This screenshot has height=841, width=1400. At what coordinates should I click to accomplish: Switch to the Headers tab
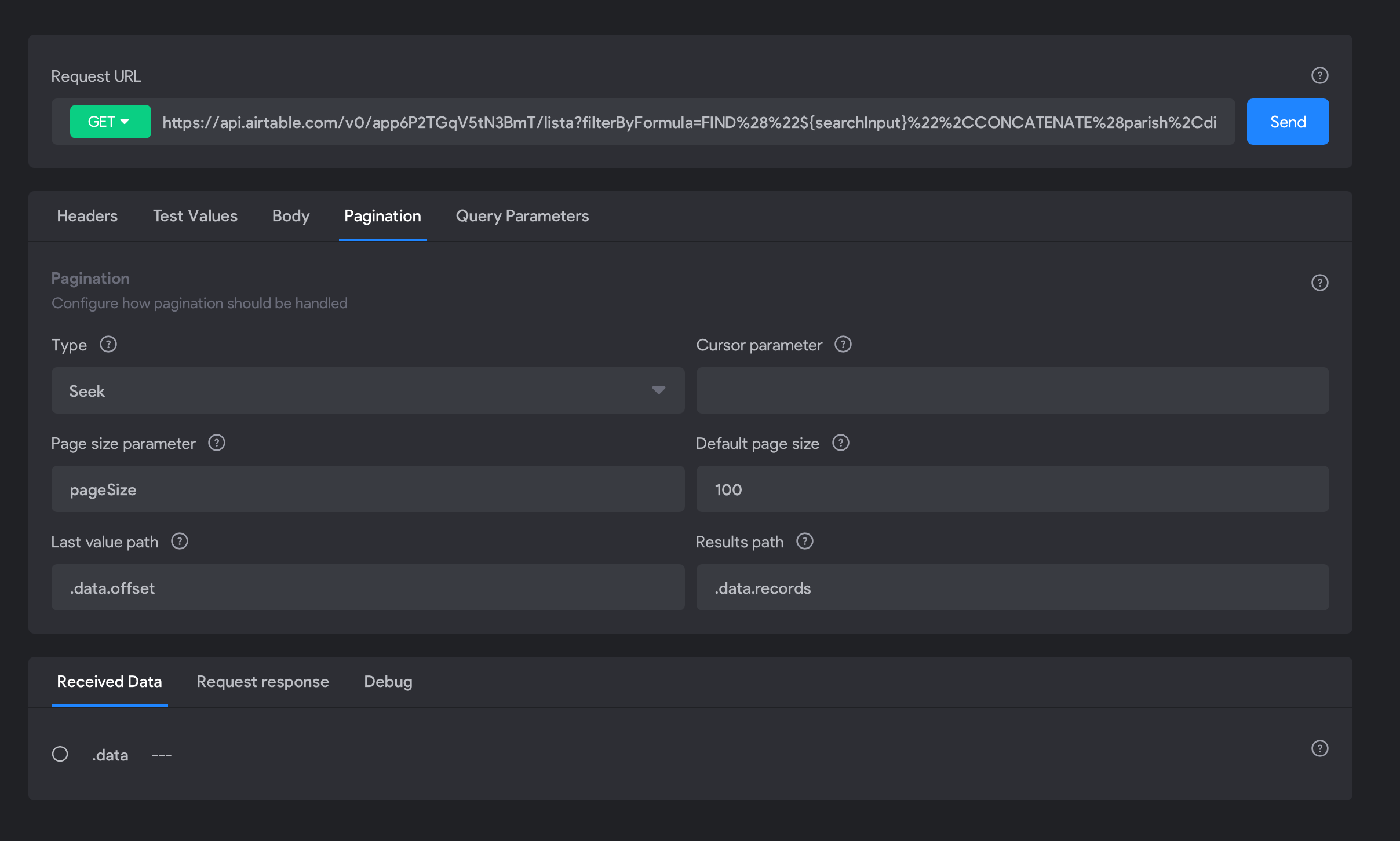pyautogui.click(x=87, y=216)
